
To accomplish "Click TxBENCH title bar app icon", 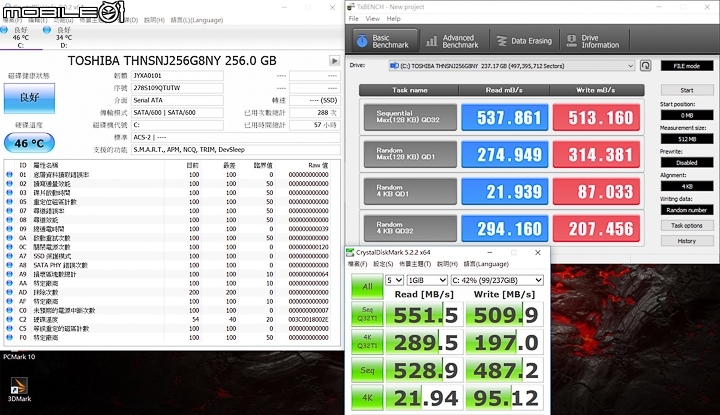I will click(x=351, y=7).
